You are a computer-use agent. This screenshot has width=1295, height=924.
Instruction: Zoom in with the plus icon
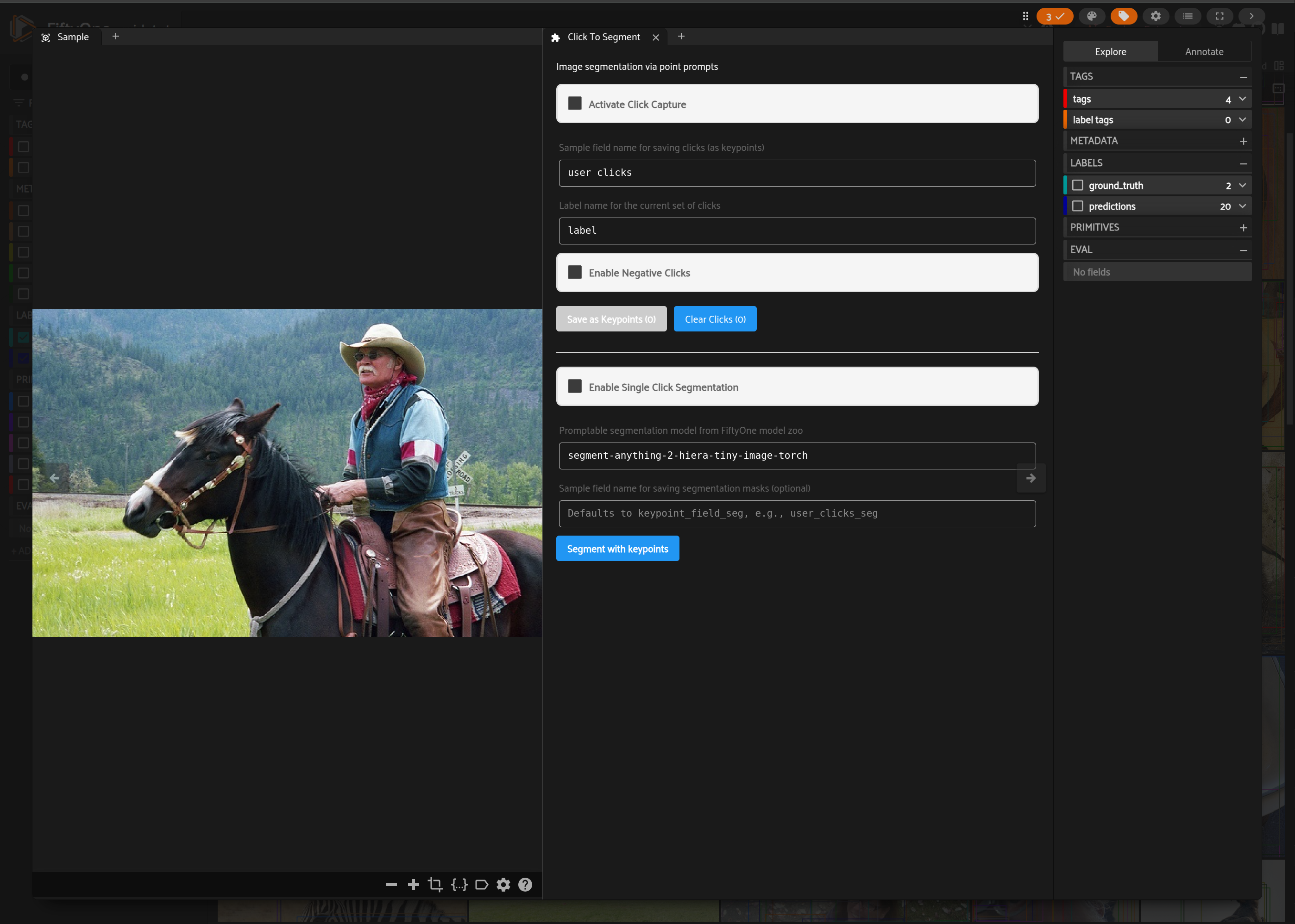point(414,884)
